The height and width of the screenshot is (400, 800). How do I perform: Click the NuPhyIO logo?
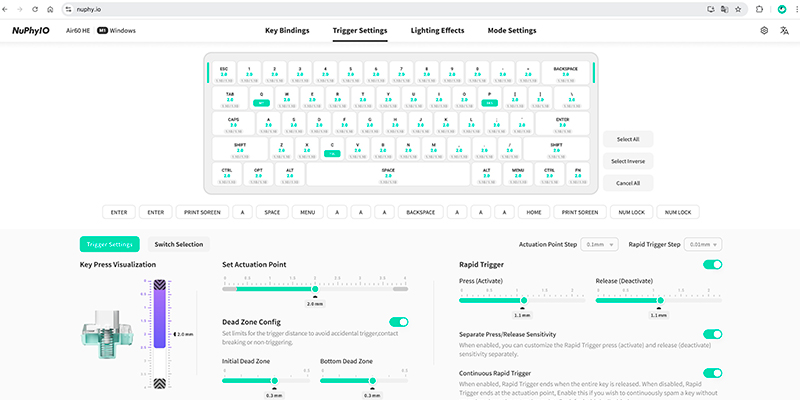(x=31, y=31)
